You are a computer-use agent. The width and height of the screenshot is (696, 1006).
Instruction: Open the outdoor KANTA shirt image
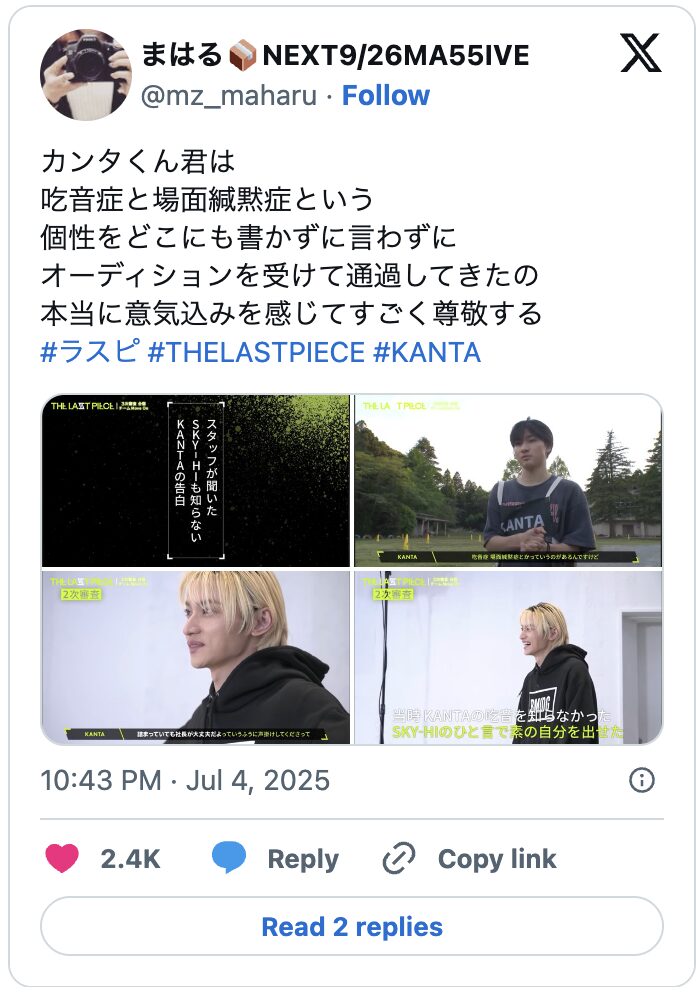508,481
